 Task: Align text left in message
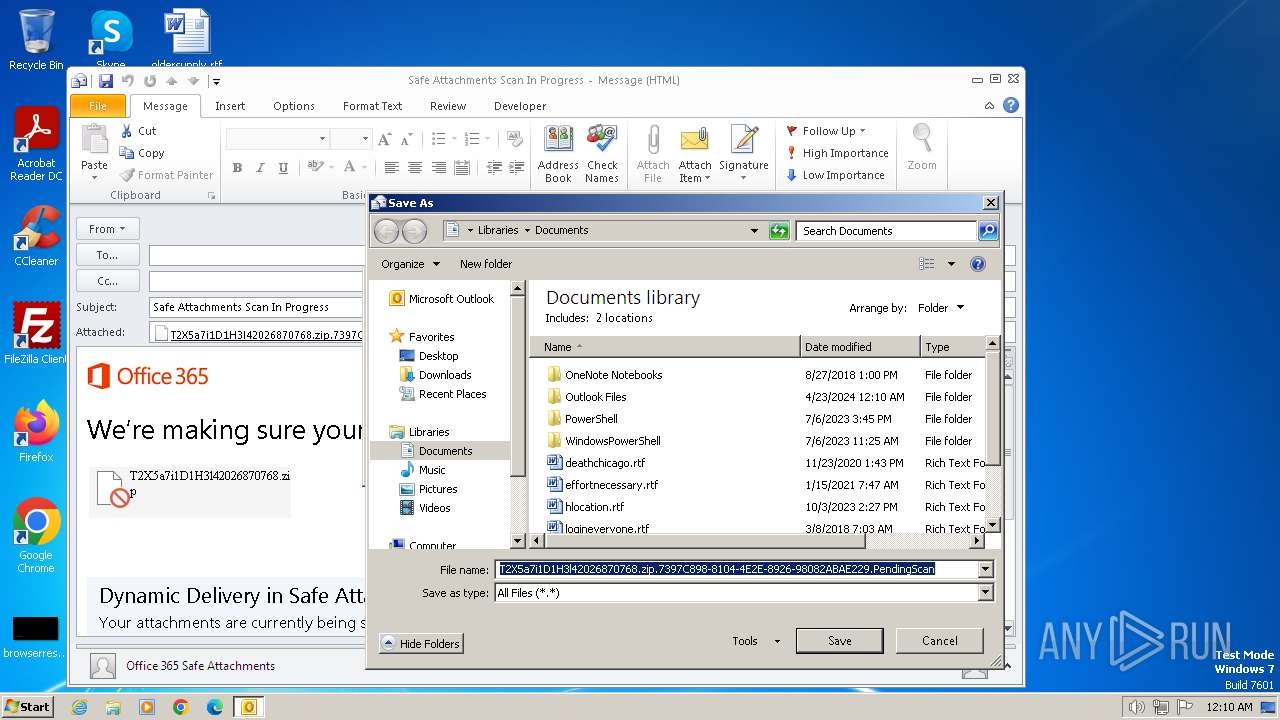click(x=391, y=168)
